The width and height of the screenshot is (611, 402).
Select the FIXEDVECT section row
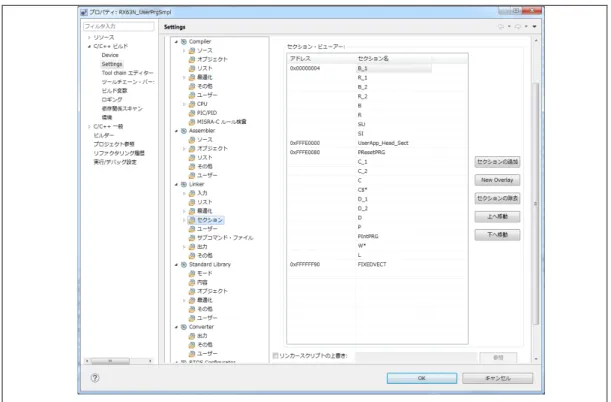[x=372, y=264]
